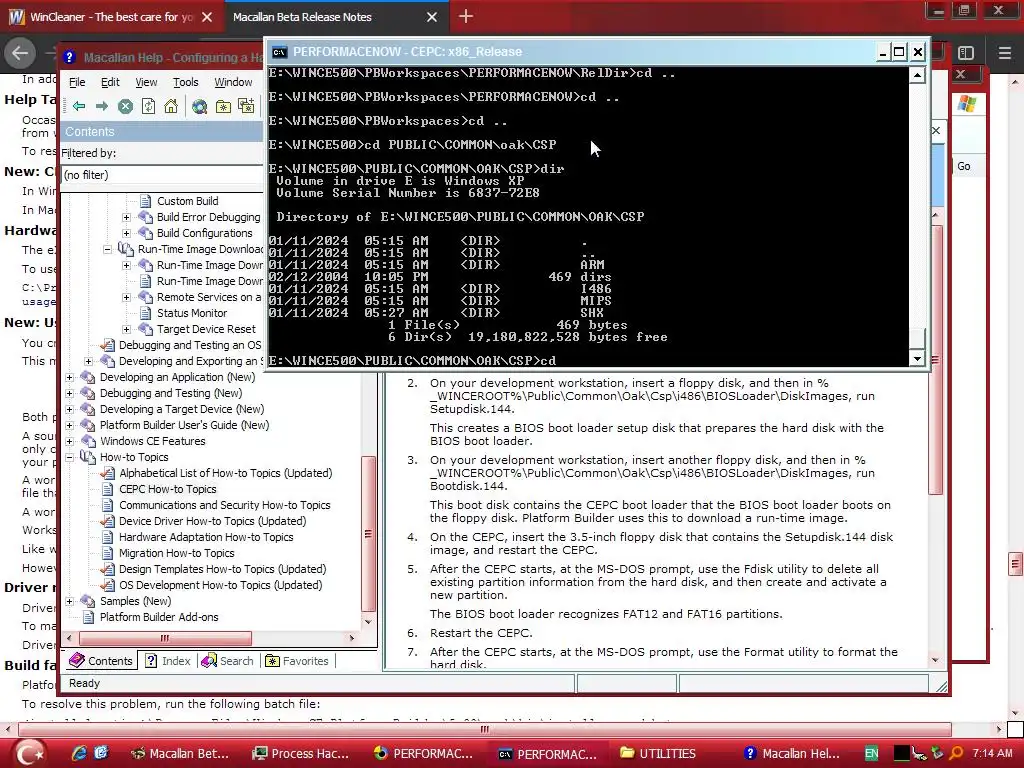Click the black square icon in system tray

[901, 753]
